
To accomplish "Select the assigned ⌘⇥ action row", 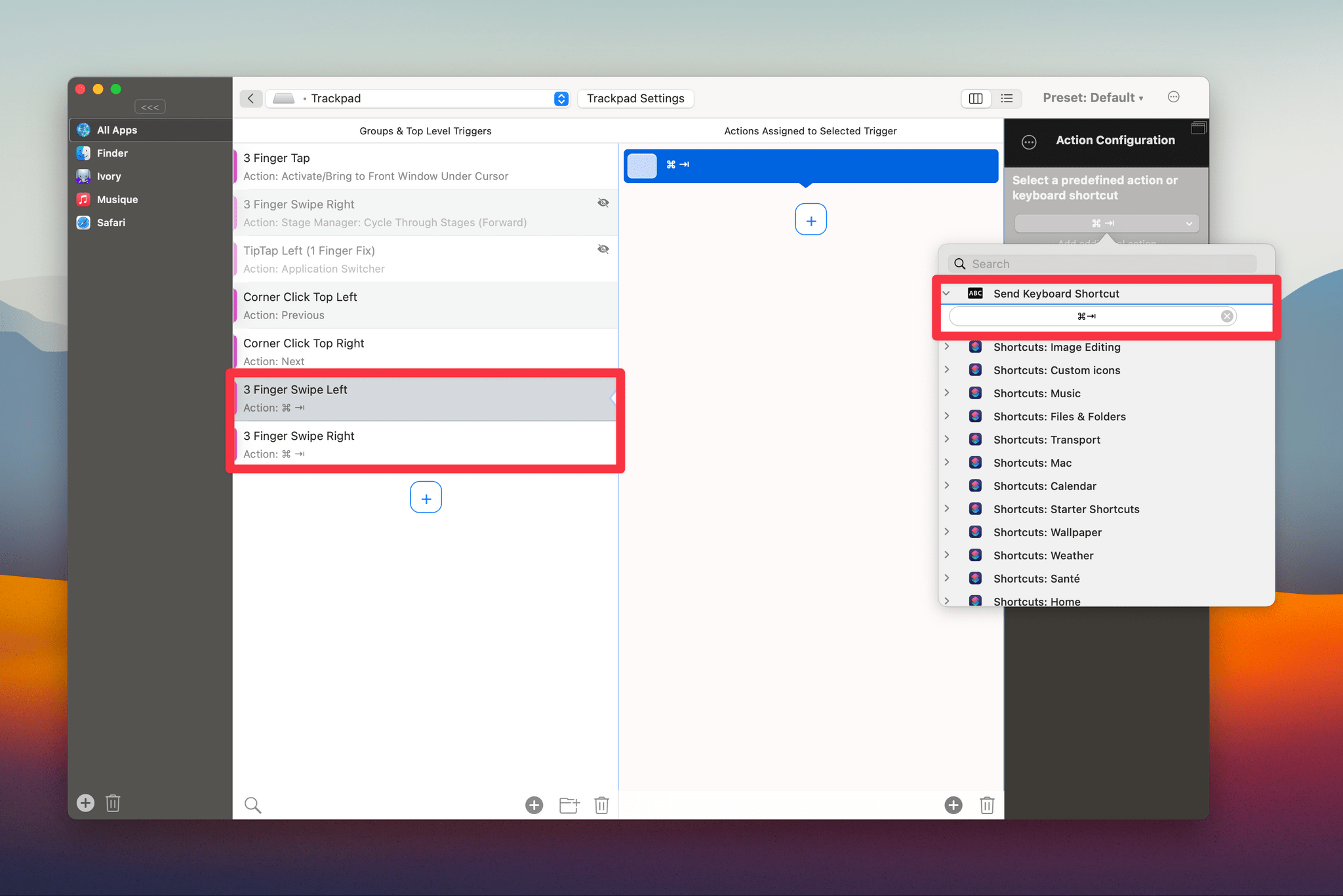I will (811, 165).
